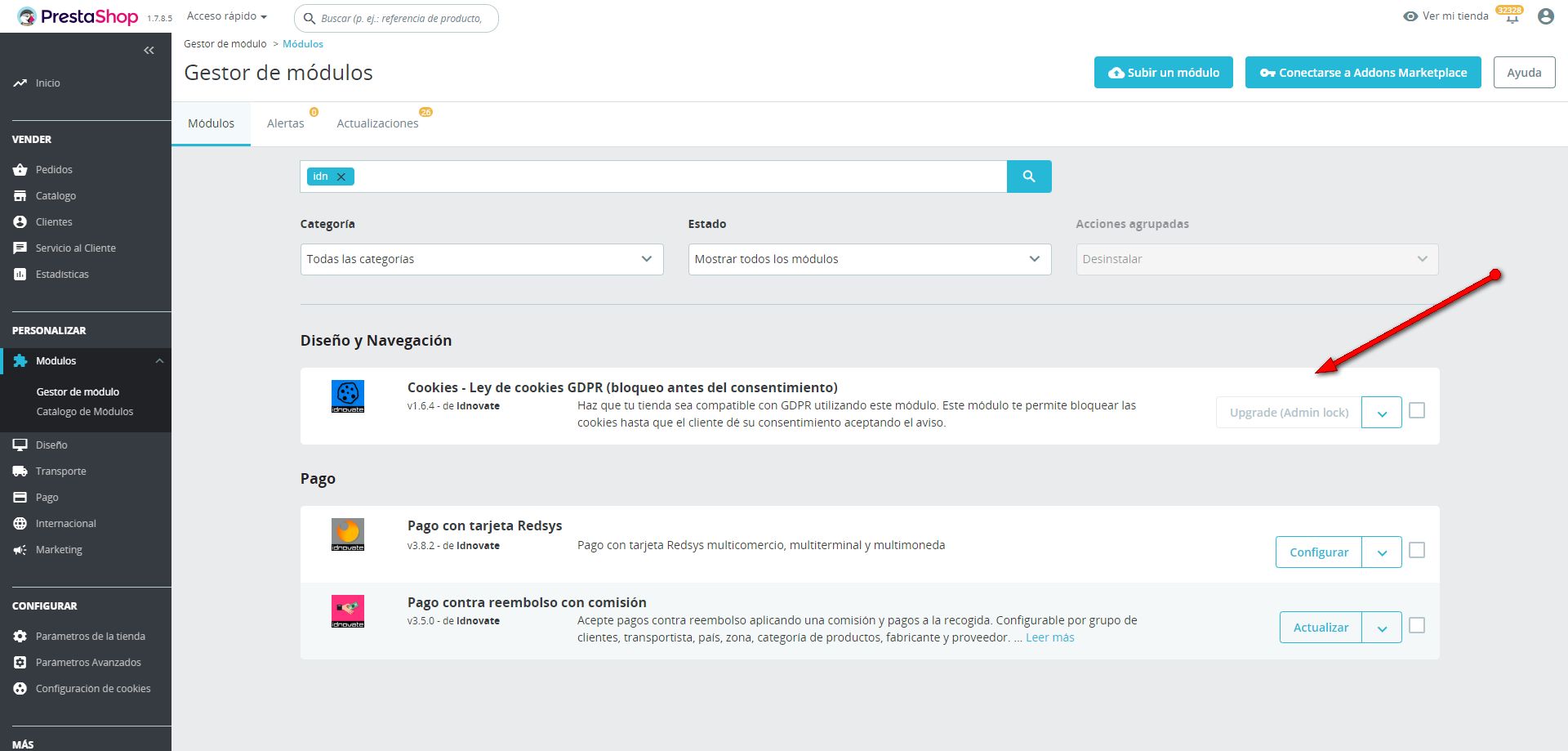The width and height of the screenshot is (1568, 751).
Task: Switch to the Módulos tab
Action: click(211, 123)
